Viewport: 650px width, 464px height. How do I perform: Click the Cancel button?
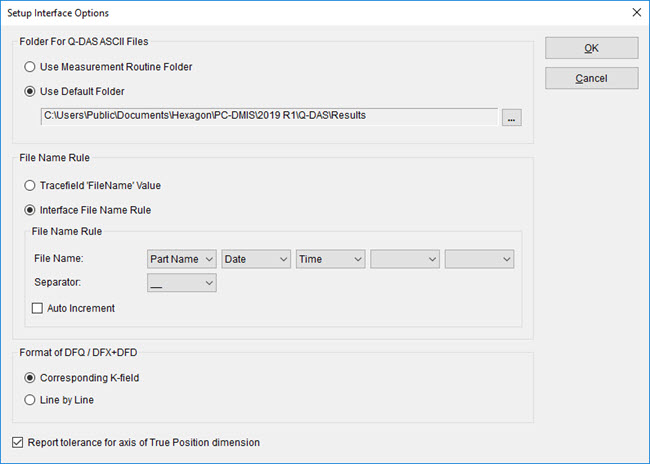click(591, 78)
